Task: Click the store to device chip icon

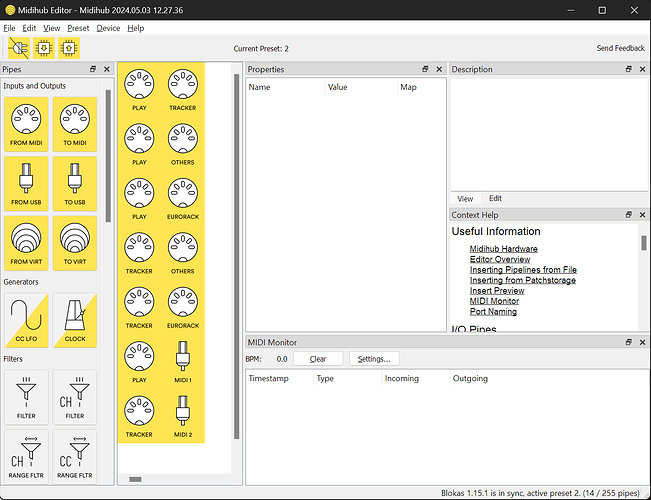Action: click(69, 48)
